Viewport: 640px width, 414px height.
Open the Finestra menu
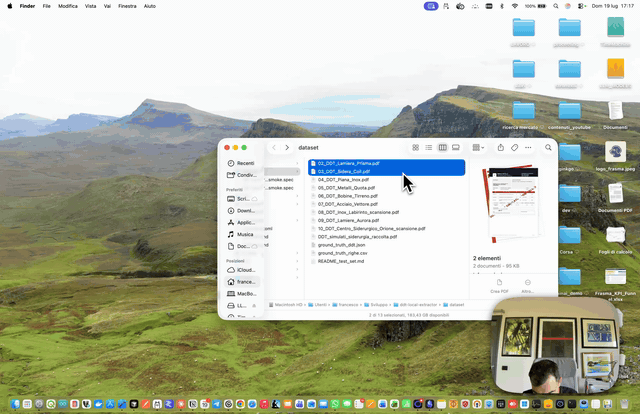pyautogui.click(x=127, y=6)
